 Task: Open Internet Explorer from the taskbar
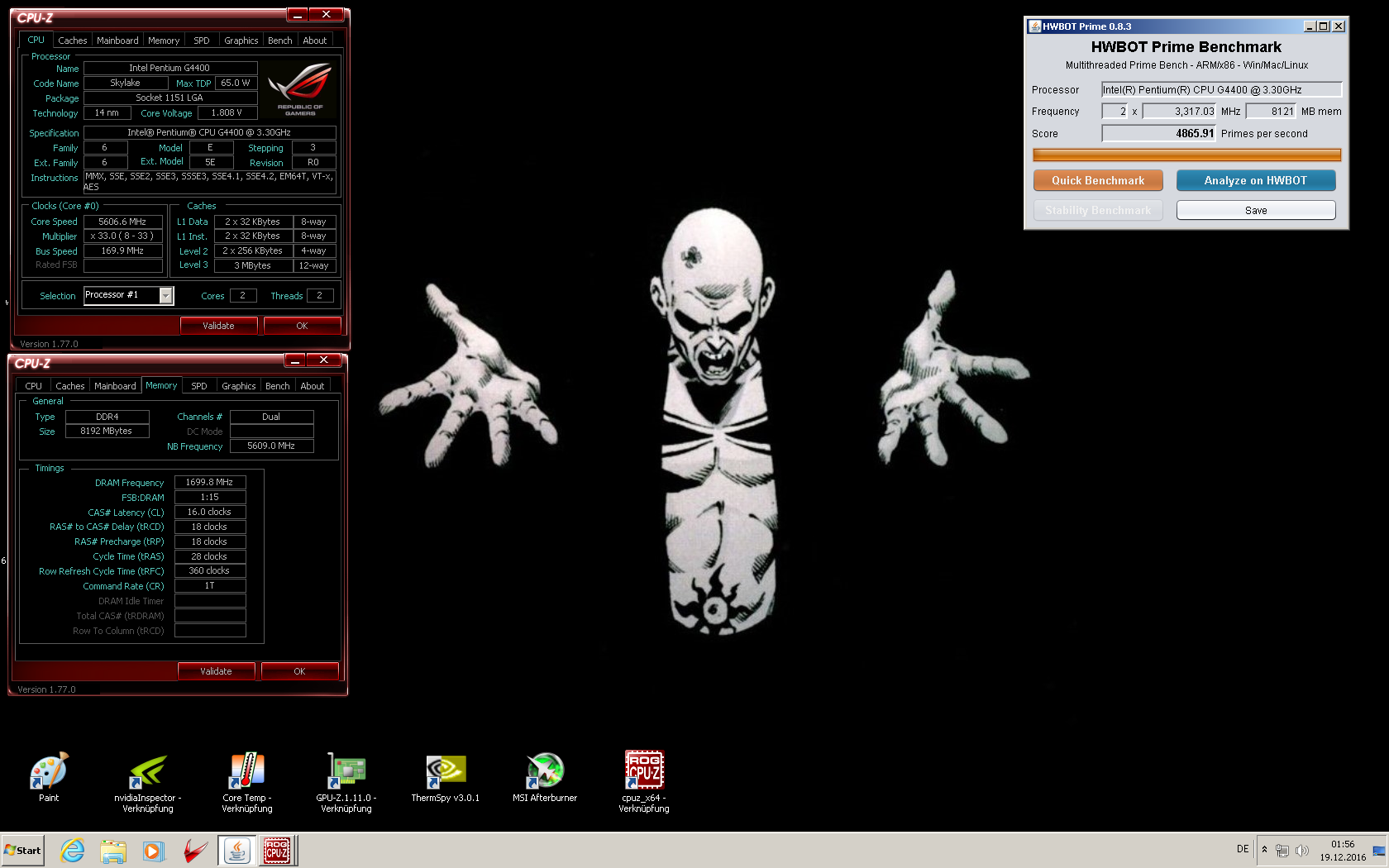(x=73, y=851)
